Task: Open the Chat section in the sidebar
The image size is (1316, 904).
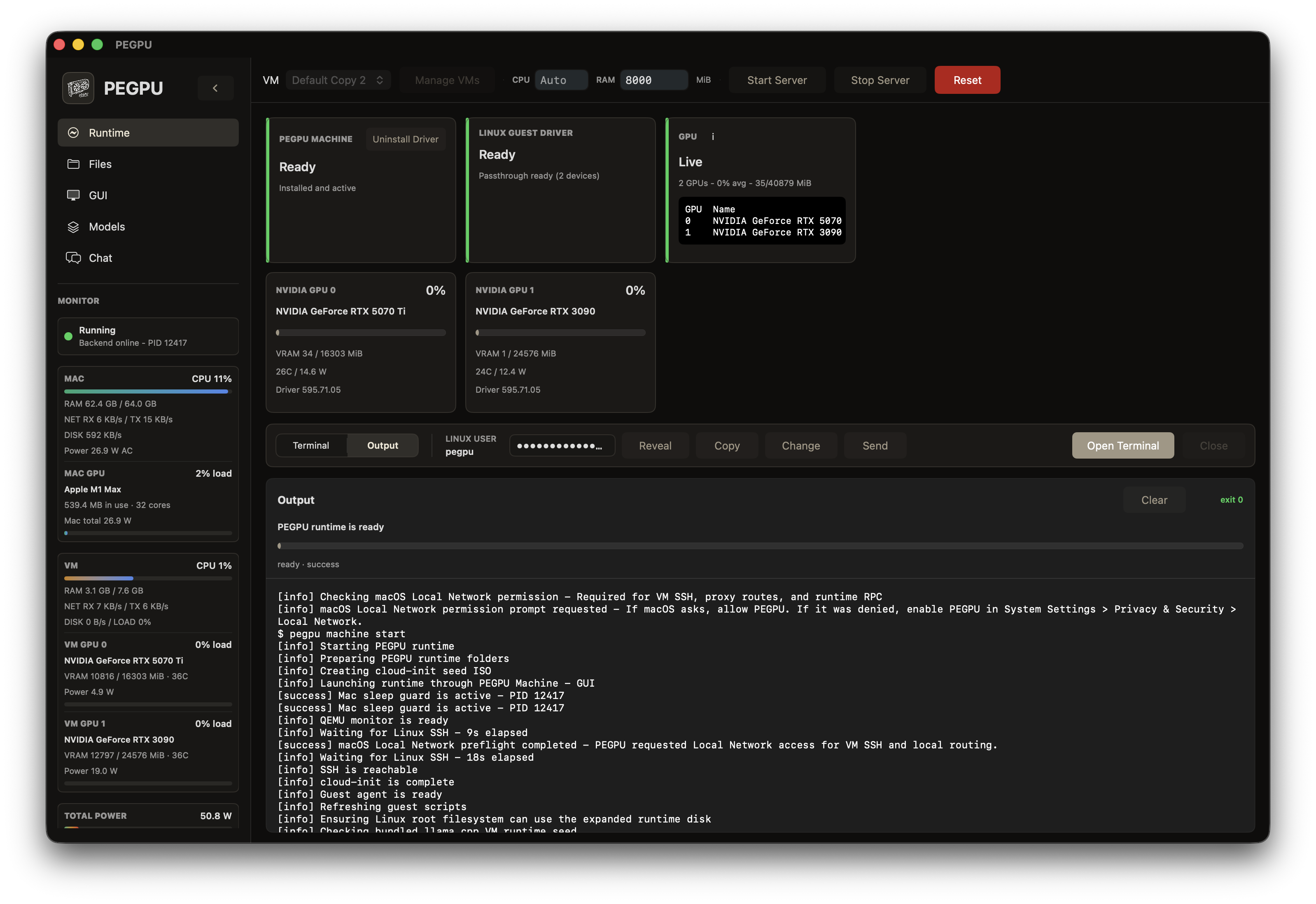Action: [x=148, y=258]
